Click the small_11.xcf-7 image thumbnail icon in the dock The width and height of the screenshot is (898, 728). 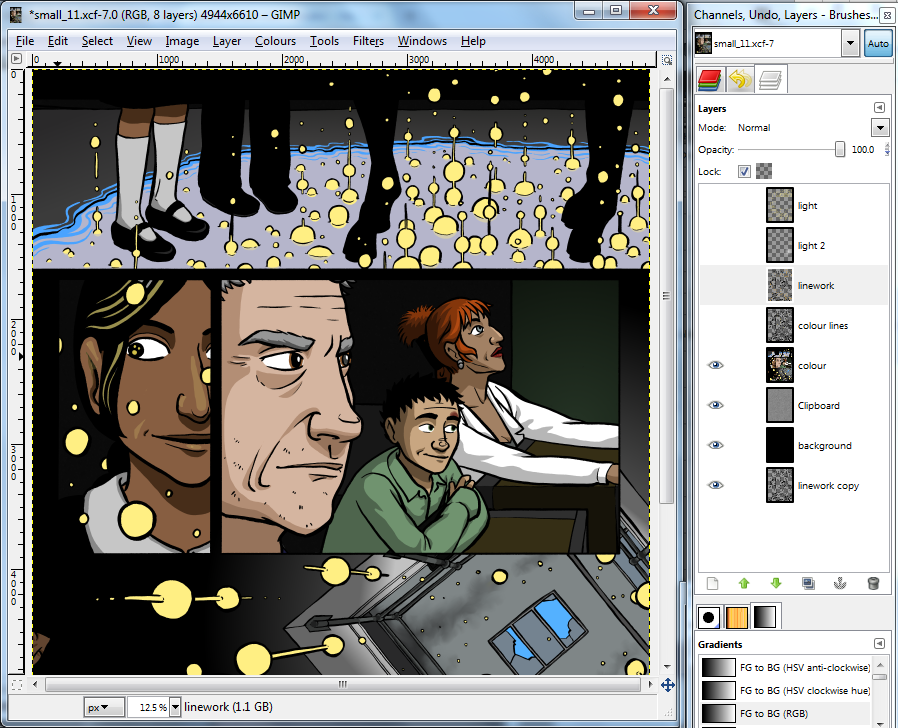[x=703, y=44]
